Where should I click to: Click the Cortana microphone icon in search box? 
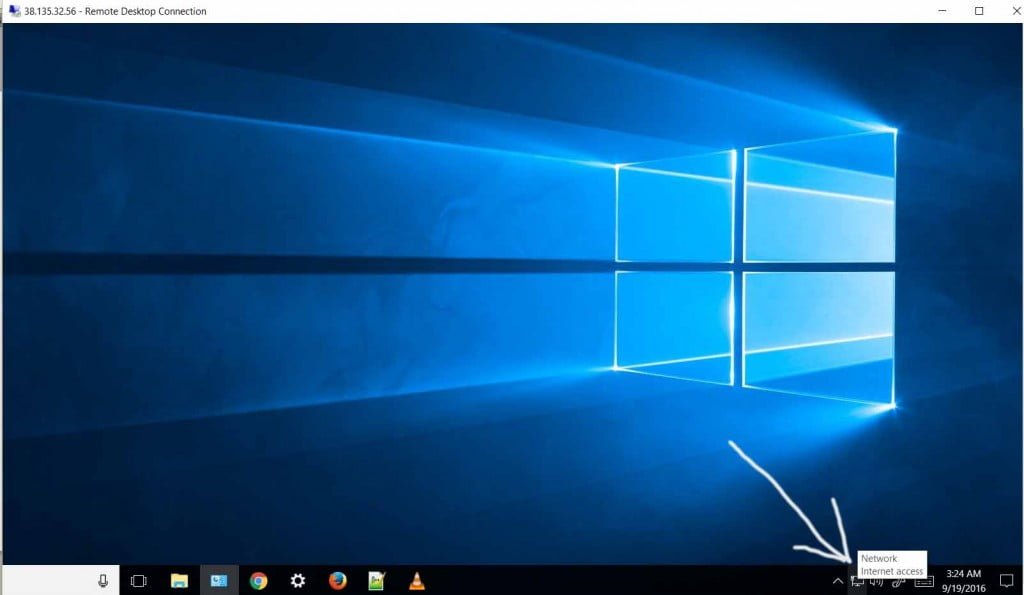pos(103,581)
